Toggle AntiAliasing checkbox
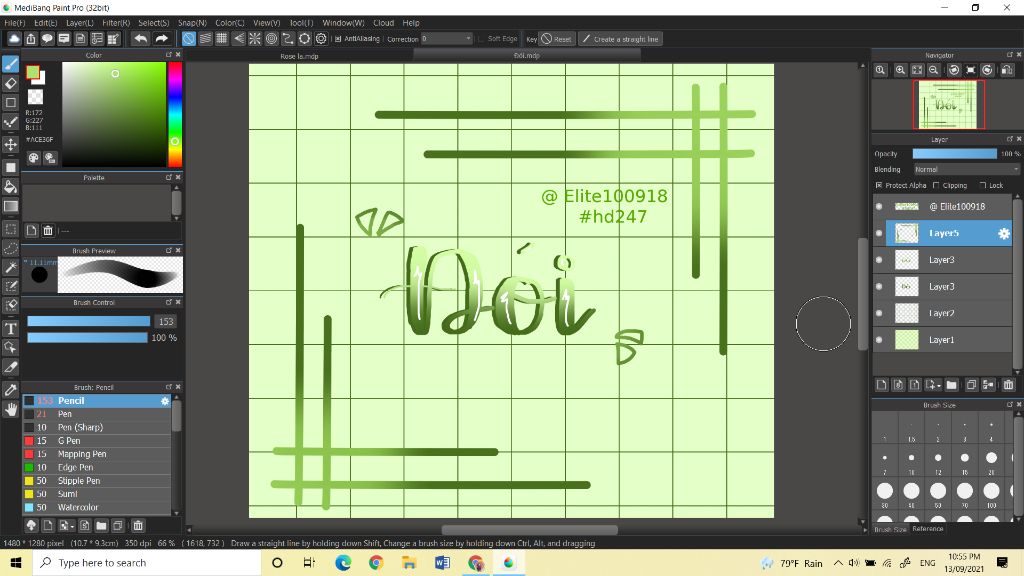Screen dimensions: 1024x576 pos(338,39)
